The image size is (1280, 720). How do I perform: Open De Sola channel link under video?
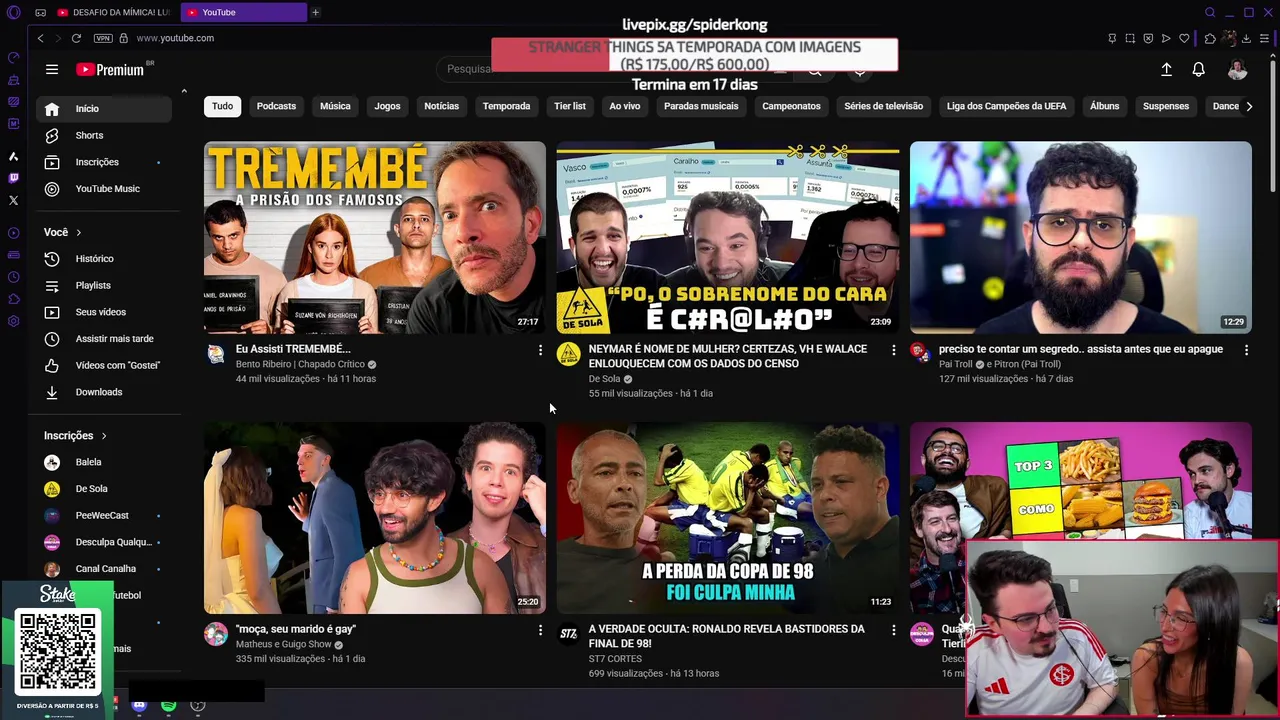click(605, 379)
